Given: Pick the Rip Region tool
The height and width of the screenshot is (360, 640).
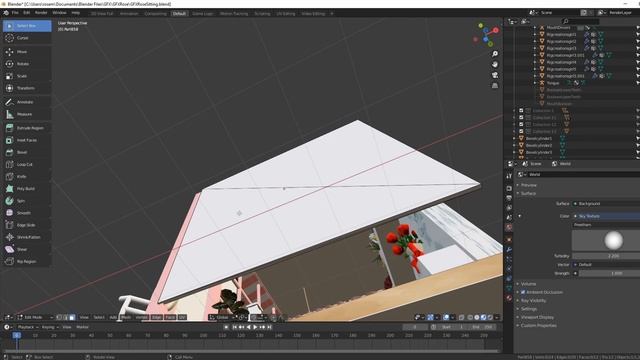Looking at the screenshot, I should coord(27,261).
